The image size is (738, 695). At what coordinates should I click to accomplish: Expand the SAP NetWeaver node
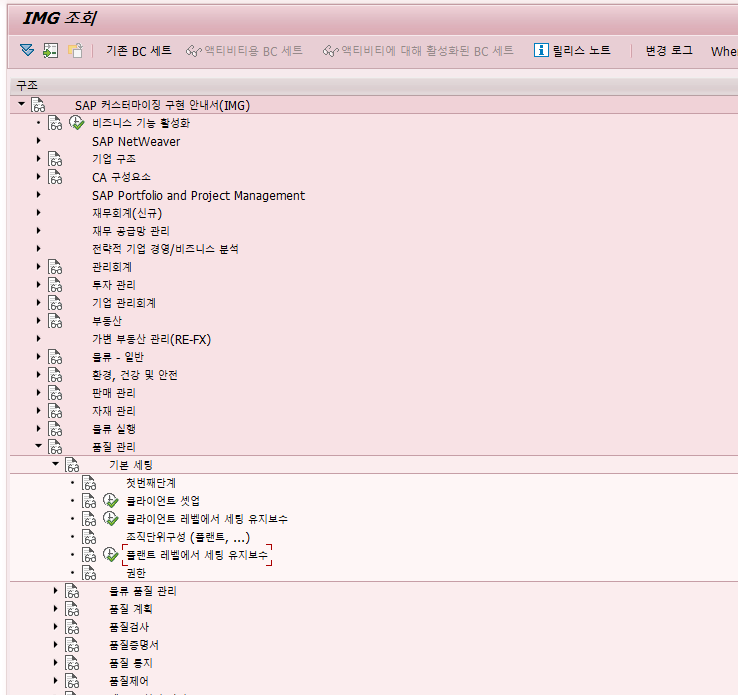(x=39, y=141)
